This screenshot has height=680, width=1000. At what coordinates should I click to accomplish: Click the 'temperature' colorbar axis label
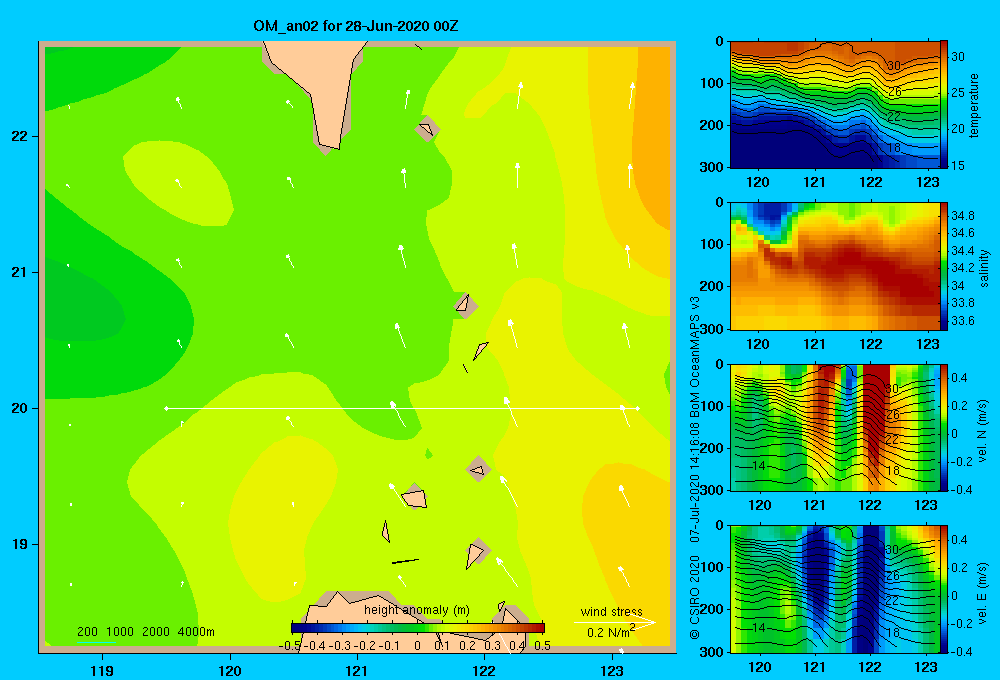(x=974, y=105)
